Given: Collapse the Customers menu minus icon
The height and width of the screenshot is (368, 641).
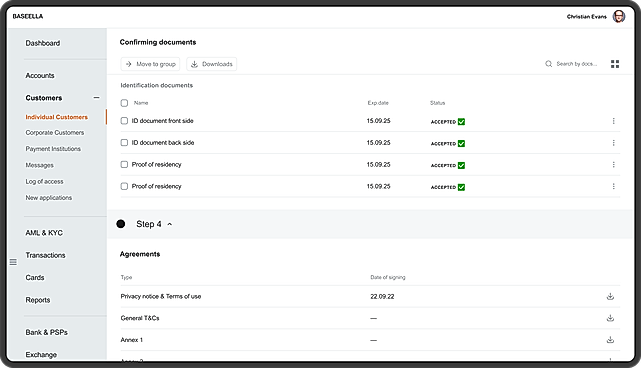Looking at the screenshot, I should 96,98.
